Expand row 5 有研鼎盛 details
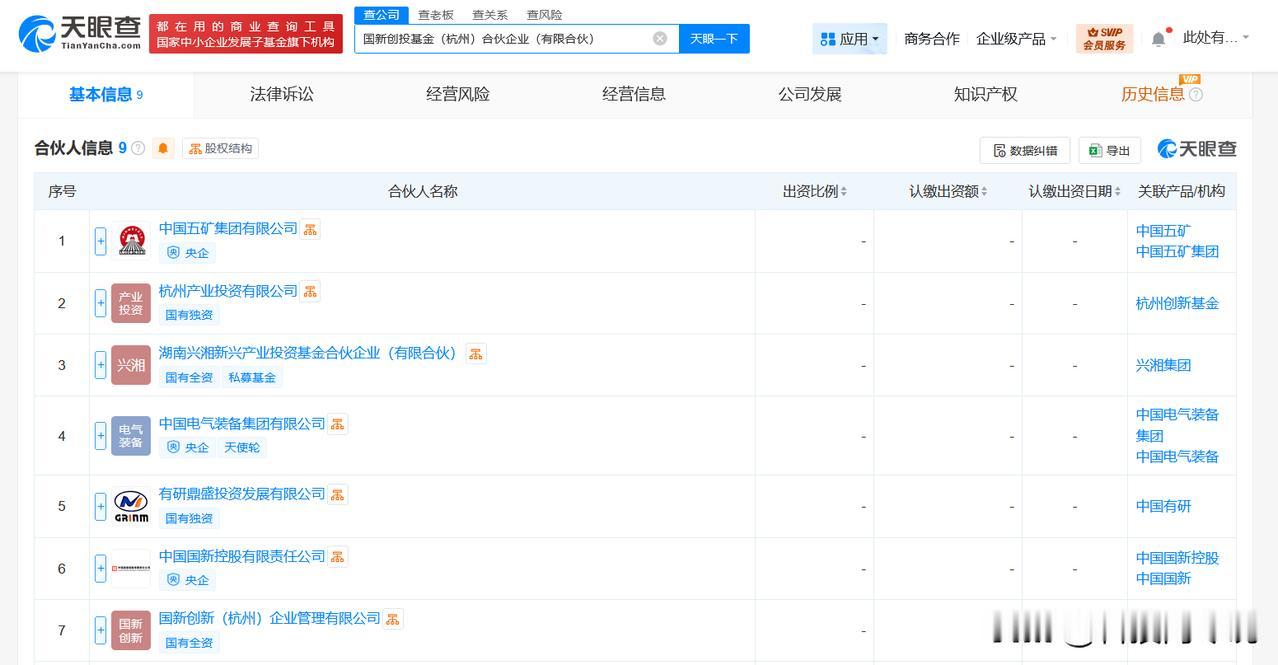This screenshot has height=665, width=1278. (100, 506)
